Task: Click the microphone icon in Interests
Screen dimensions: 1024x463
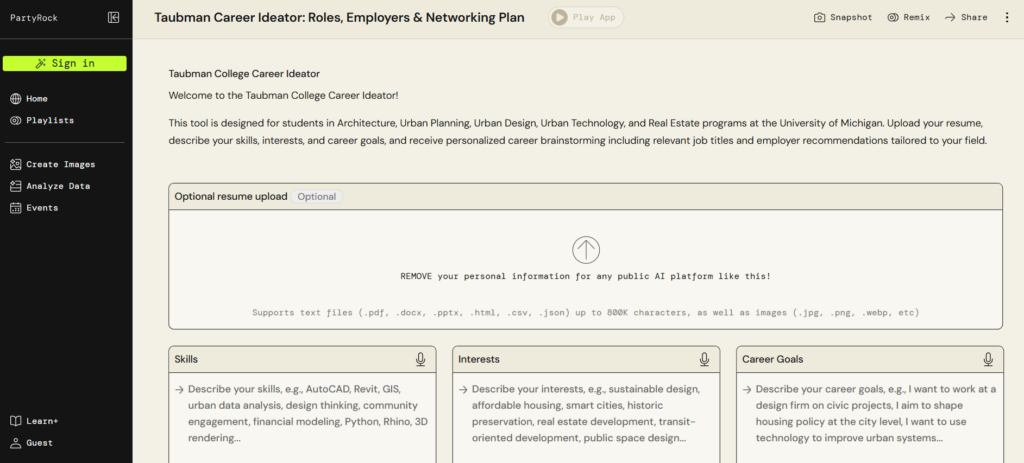Action: (x=705, y=359)
